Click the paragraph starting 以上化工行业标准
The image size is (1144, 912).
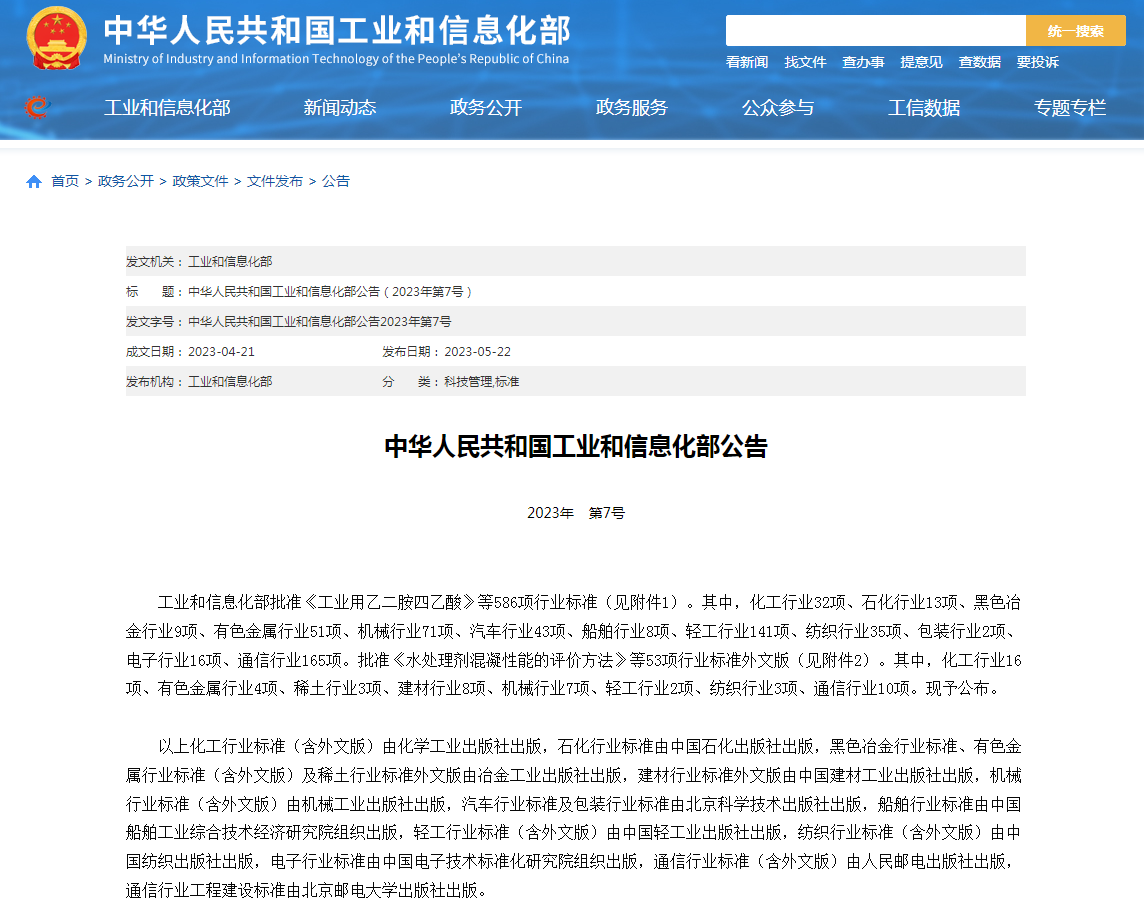(x=573, y=818)
